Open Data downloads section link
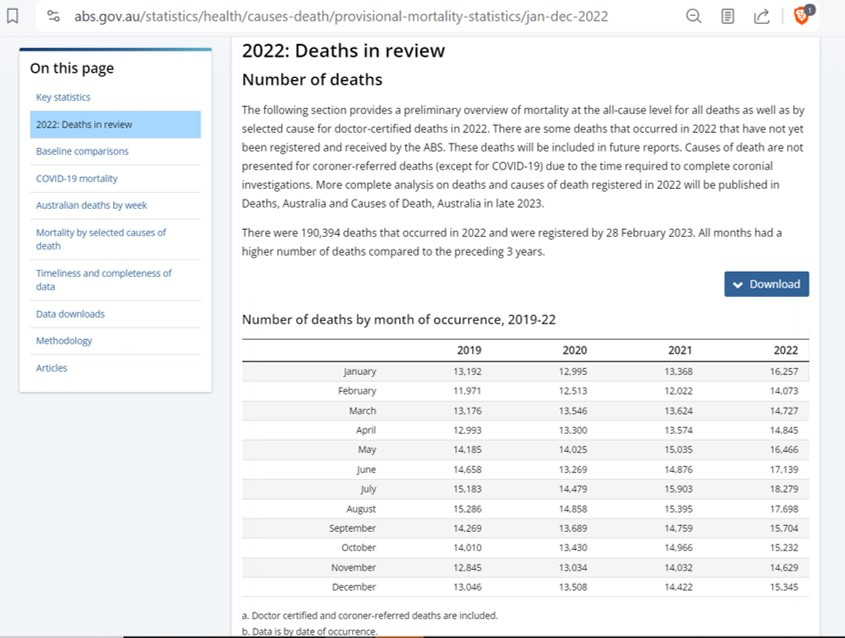The height and width of the screenshot is (638, 845). 70,314
